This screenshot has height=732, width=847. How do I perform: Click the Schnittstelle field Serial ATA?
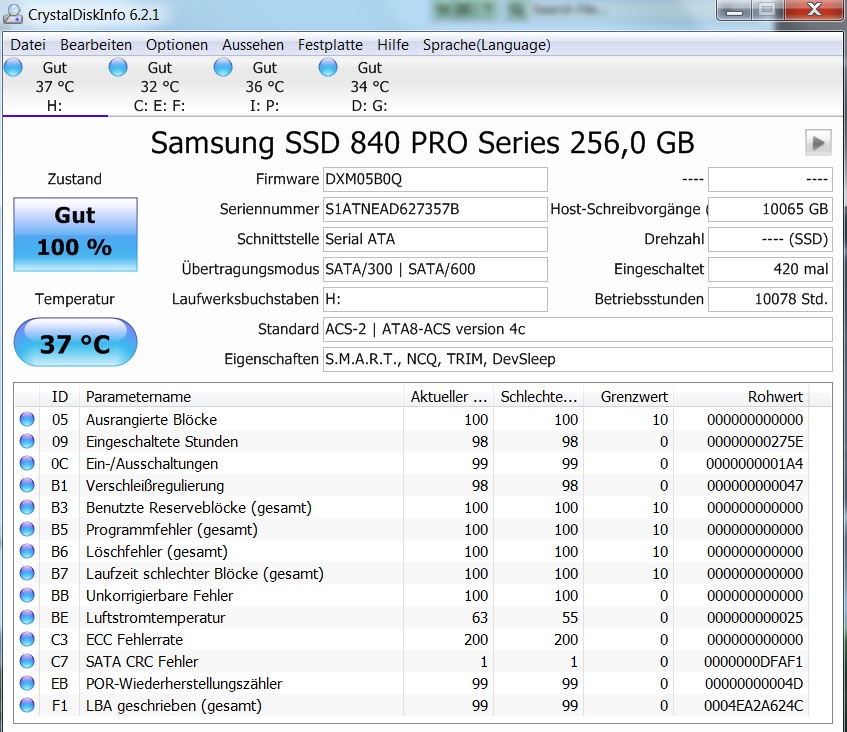[435, 239]
